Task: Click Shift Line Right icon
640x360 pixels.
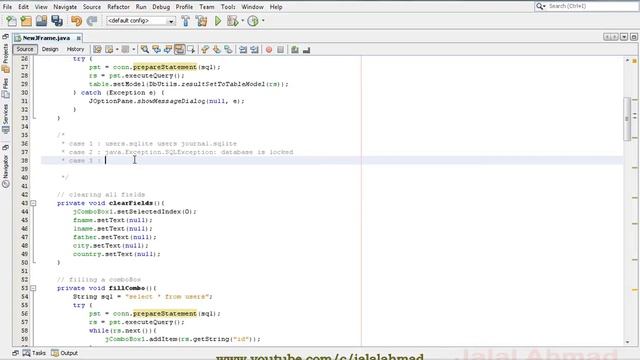Action: pos(254,49)
